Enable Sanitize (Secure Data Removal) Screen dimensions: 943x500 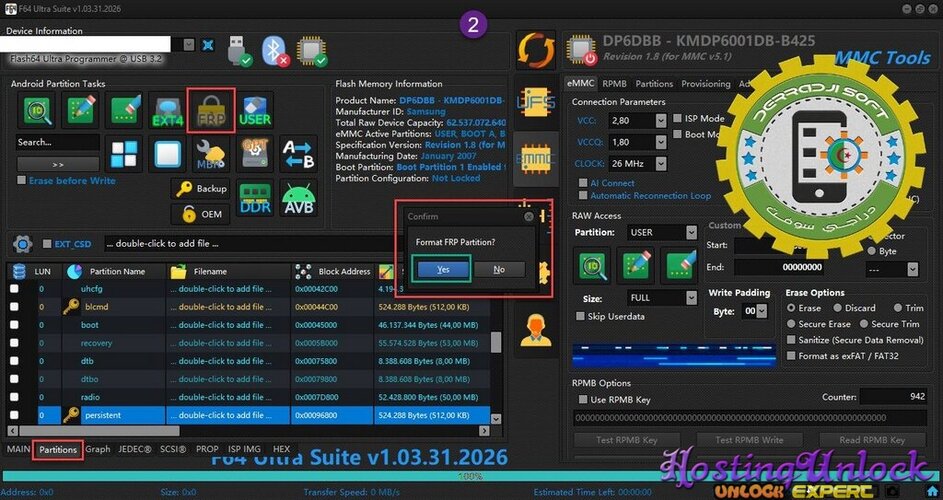[x=791, y=340]
